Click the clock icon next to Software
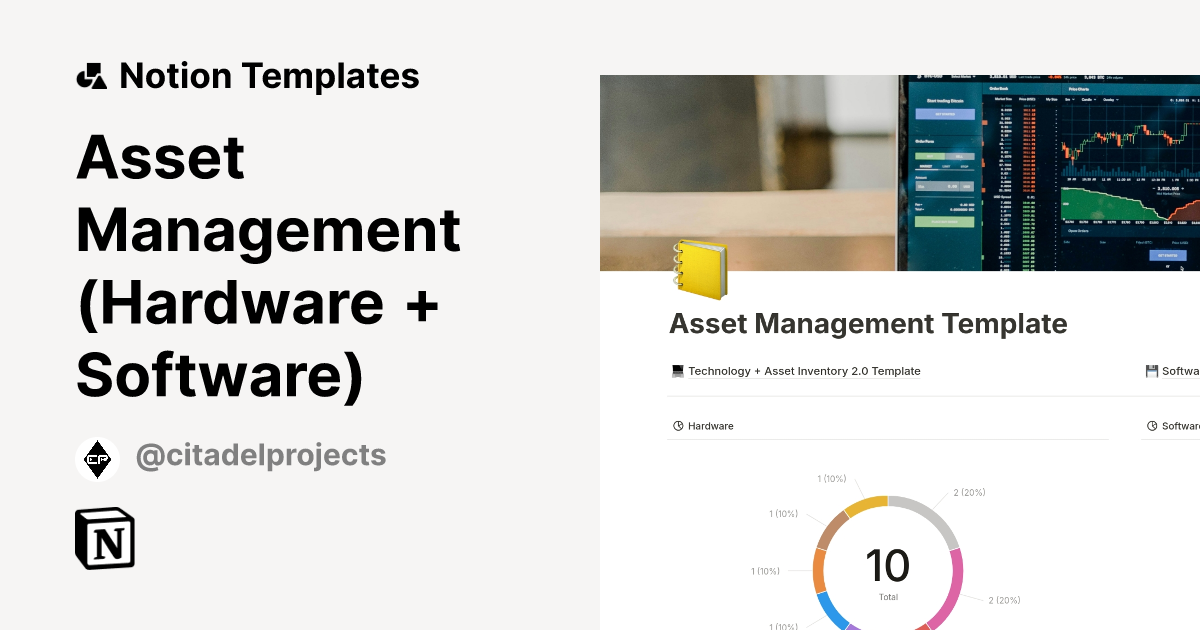The width and height of the screenshot is (1200, 630). [x=1150, y=425]
